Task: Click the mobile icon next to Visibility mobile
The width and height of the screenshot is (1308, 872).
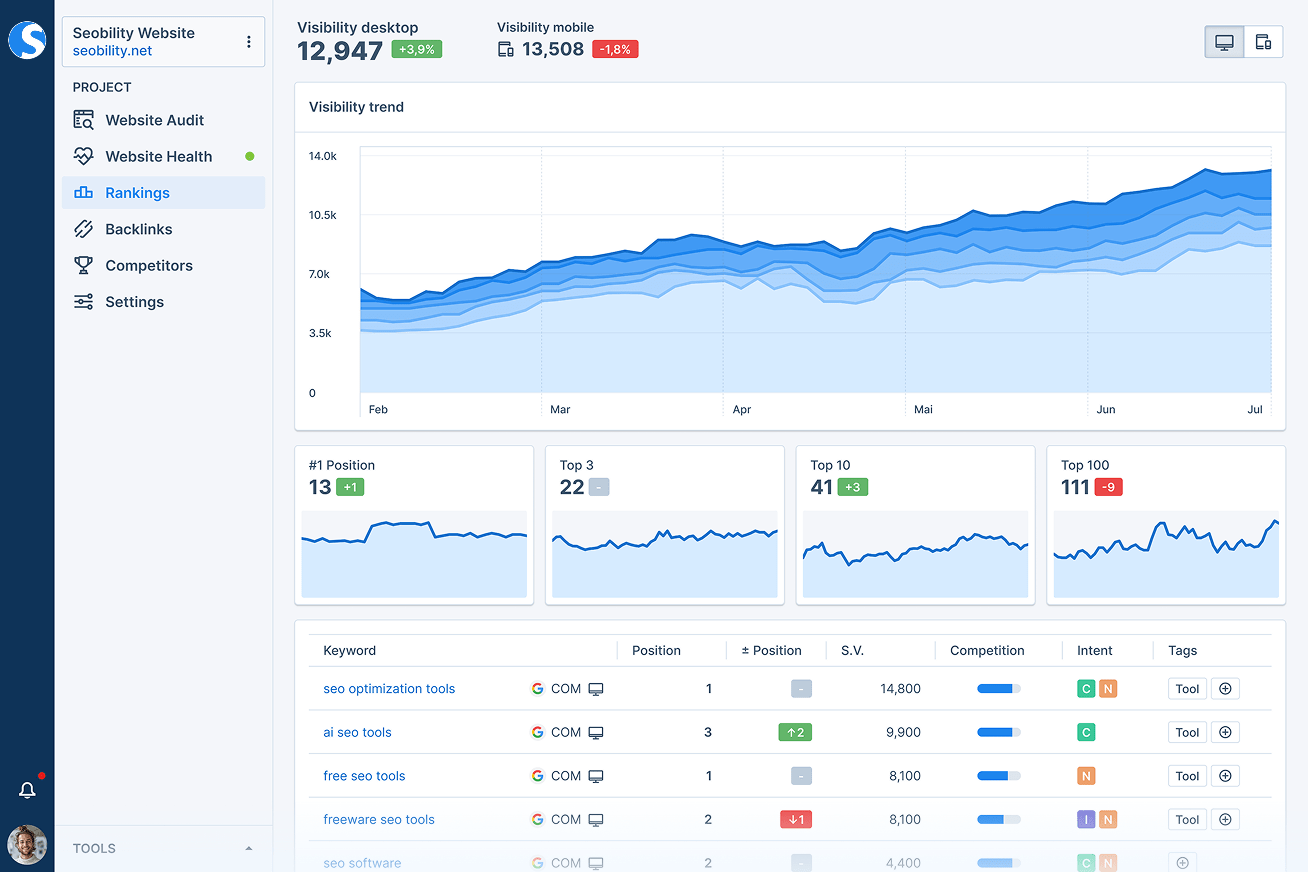Action: [505, 48]
